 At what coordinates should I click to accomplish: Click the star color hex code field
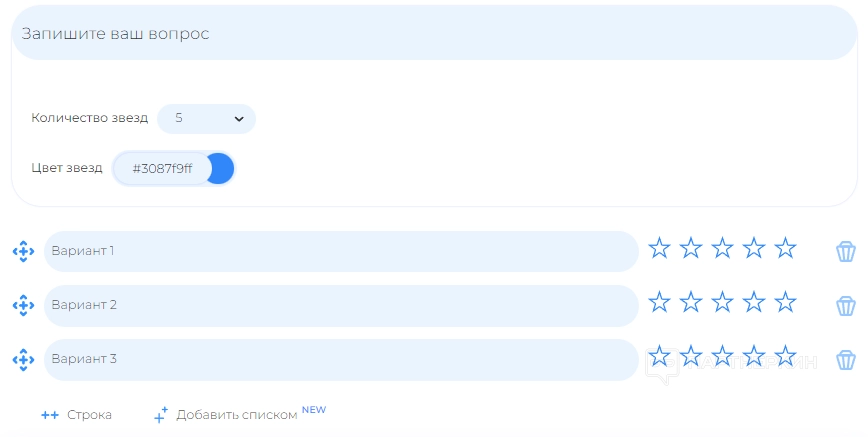pos(162,168)
